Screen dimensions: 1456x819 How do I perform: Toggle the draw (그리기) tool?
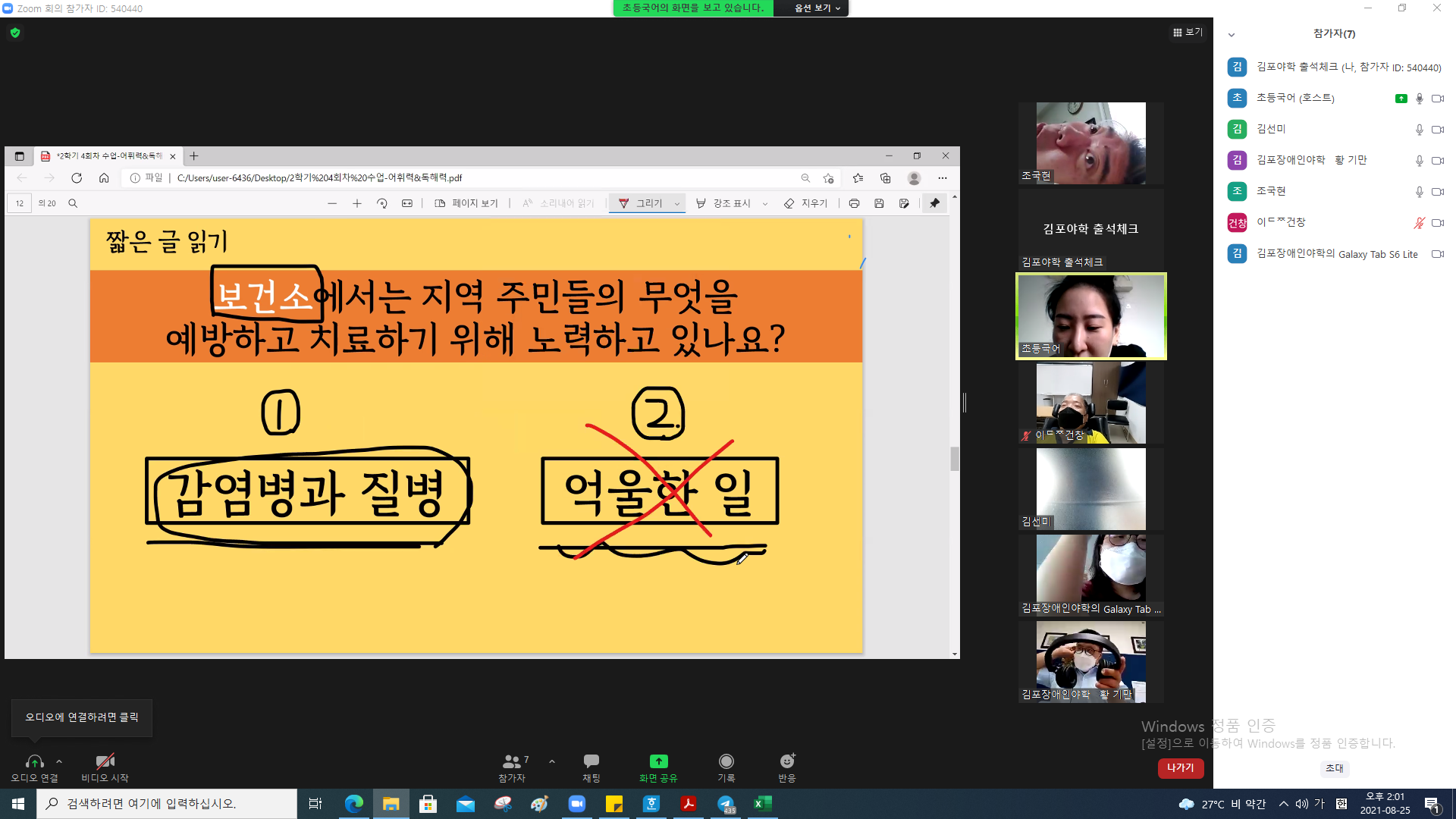641,203
